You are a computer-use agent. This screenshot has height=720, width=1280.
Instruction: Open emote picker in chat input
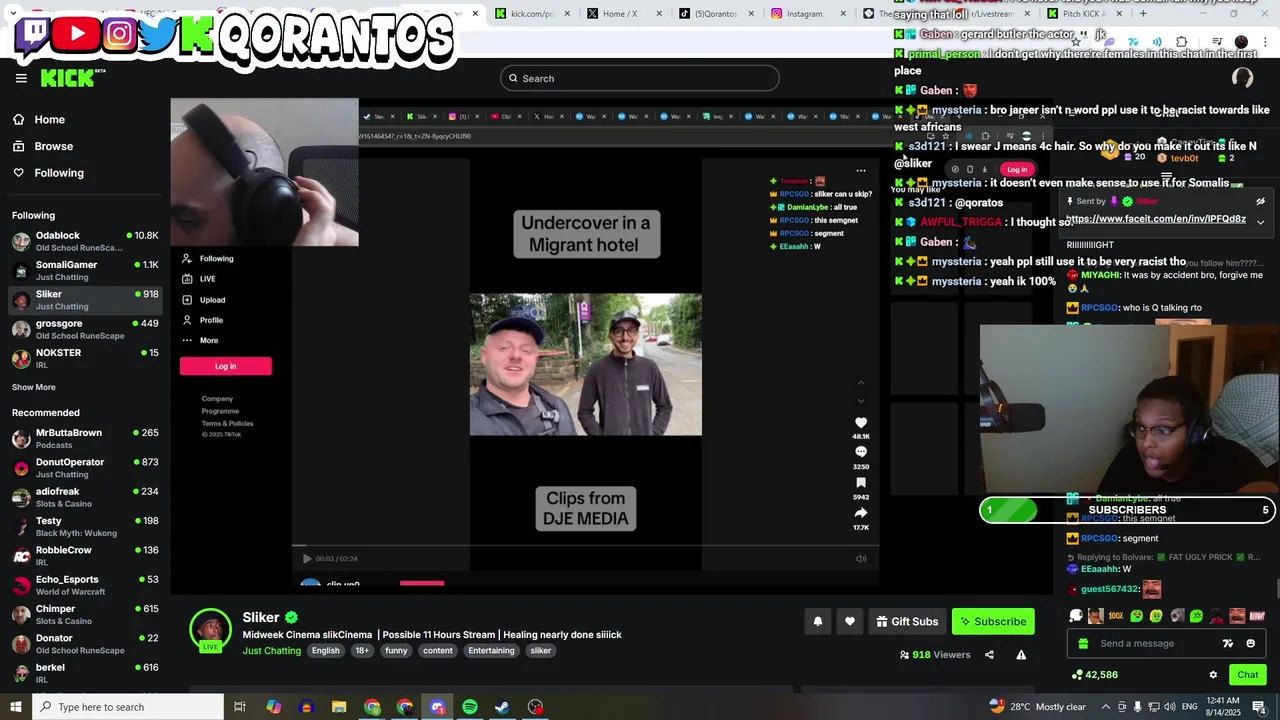1251,643
